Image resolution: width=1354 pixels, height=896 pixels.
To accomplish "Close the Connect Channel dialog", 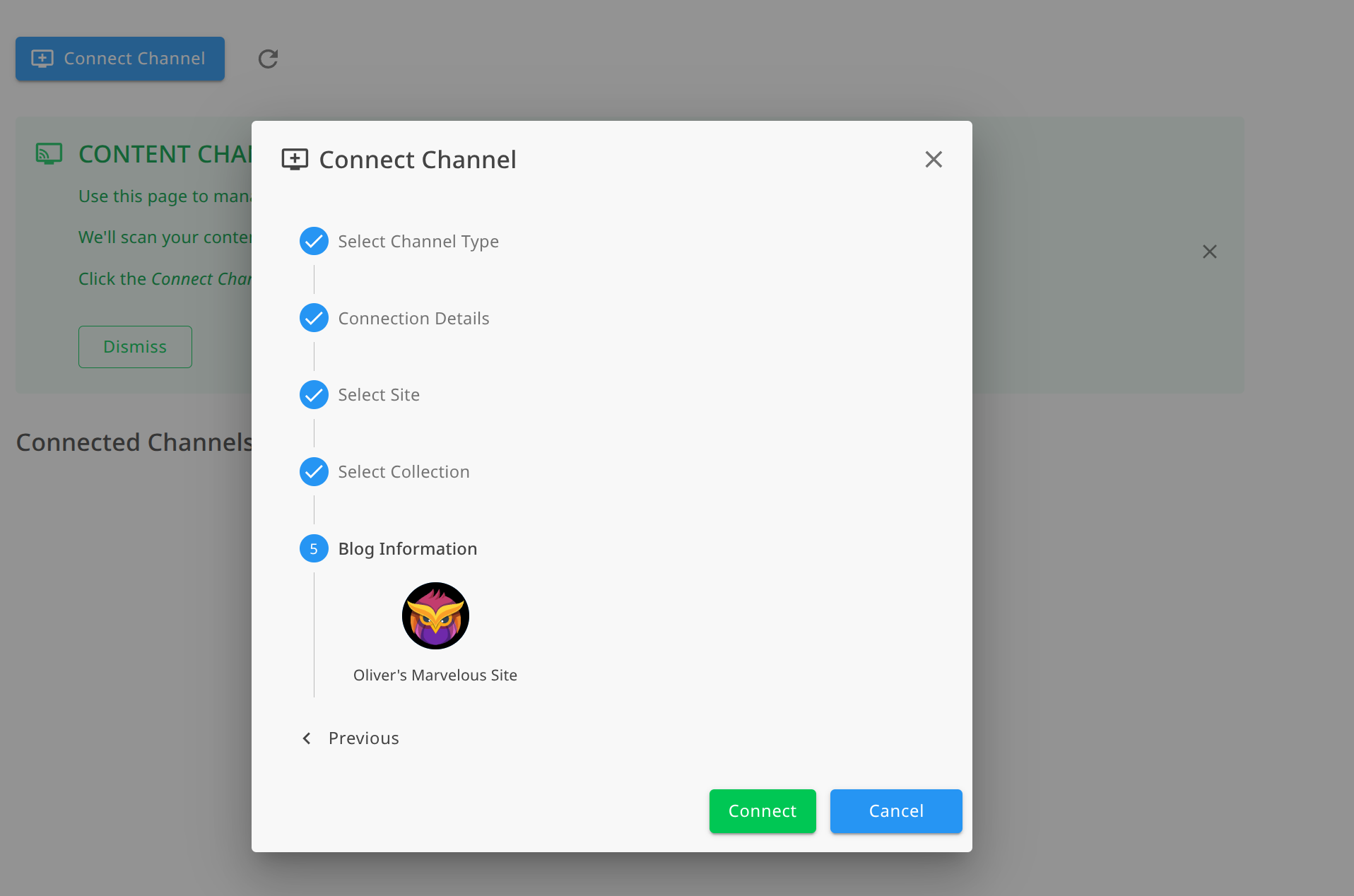I will click(x=933, y=160).
